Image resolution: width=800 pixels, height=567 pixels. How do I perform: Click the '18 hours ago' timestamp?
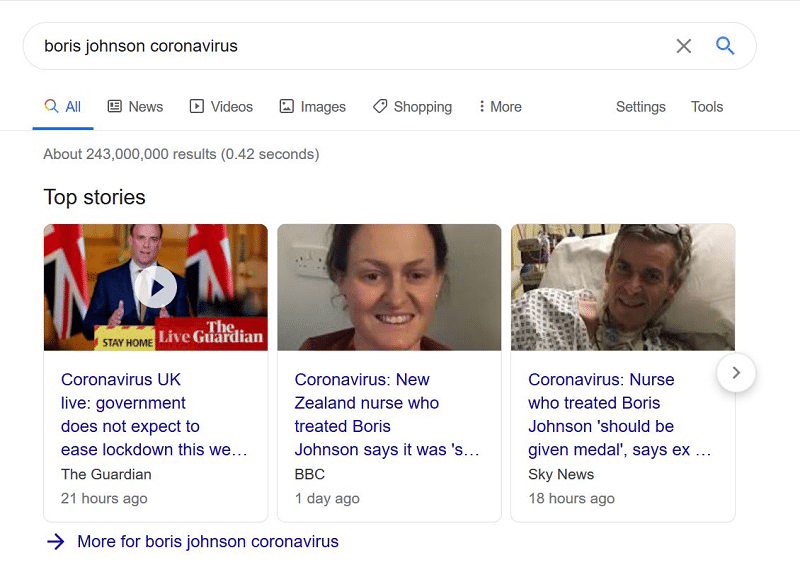click(571, 498)
